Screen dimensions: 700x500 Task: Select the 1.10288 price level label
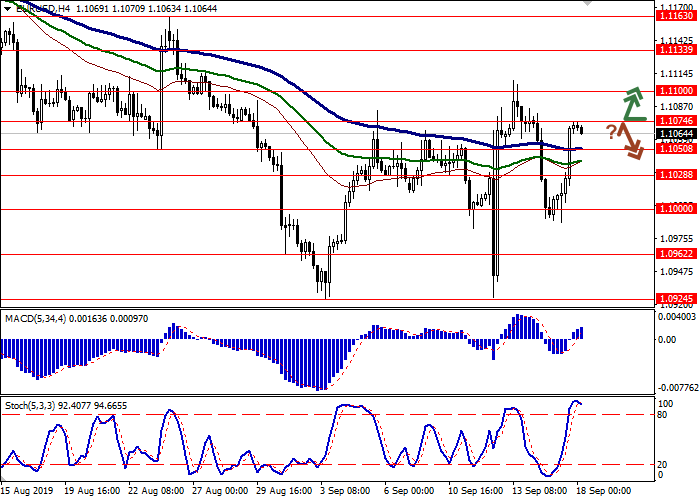(x=675, y=174)
